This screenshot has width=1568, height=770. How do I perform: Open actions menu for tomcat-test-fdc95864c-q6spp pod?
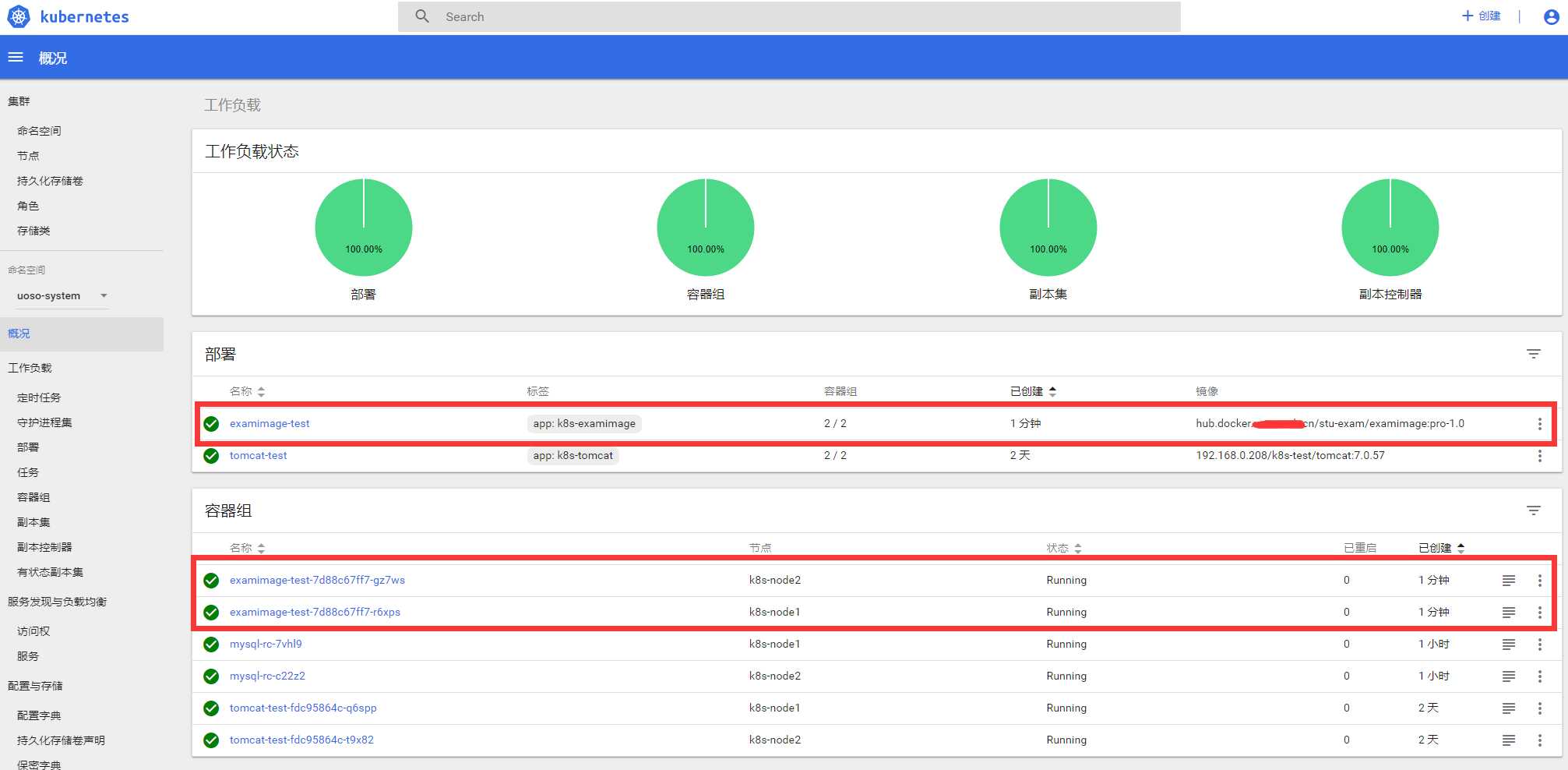1539,708
